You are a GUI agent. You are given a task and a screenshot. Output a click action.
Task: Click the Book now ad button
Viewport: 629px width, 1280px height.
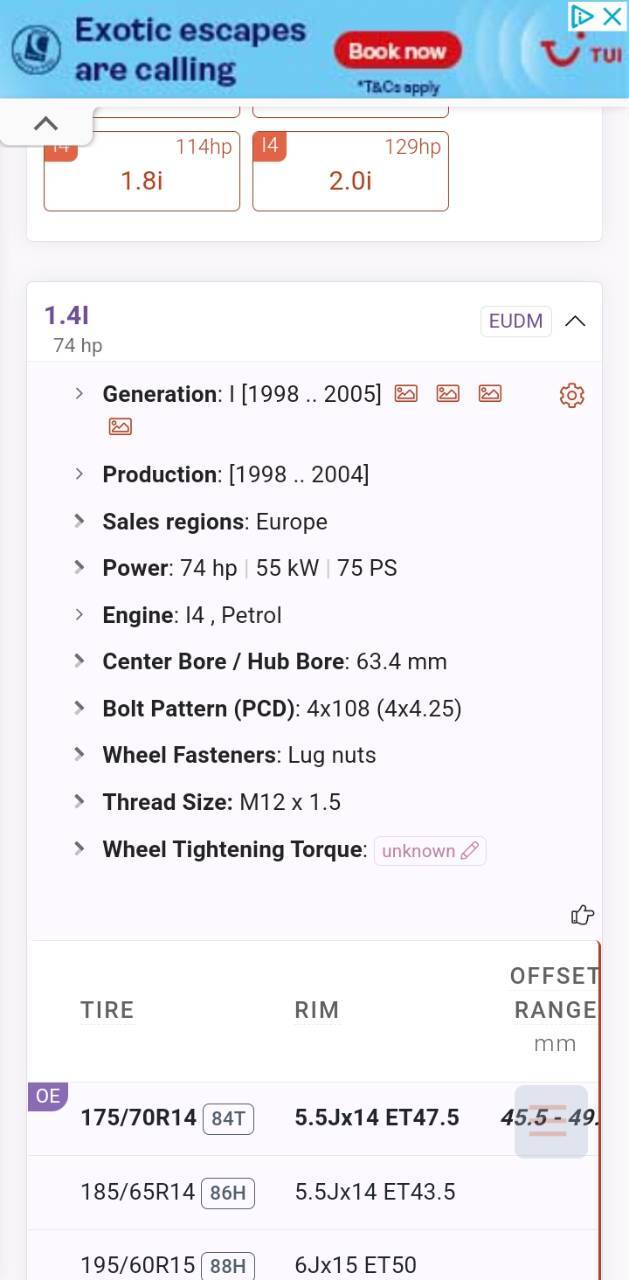398,51
